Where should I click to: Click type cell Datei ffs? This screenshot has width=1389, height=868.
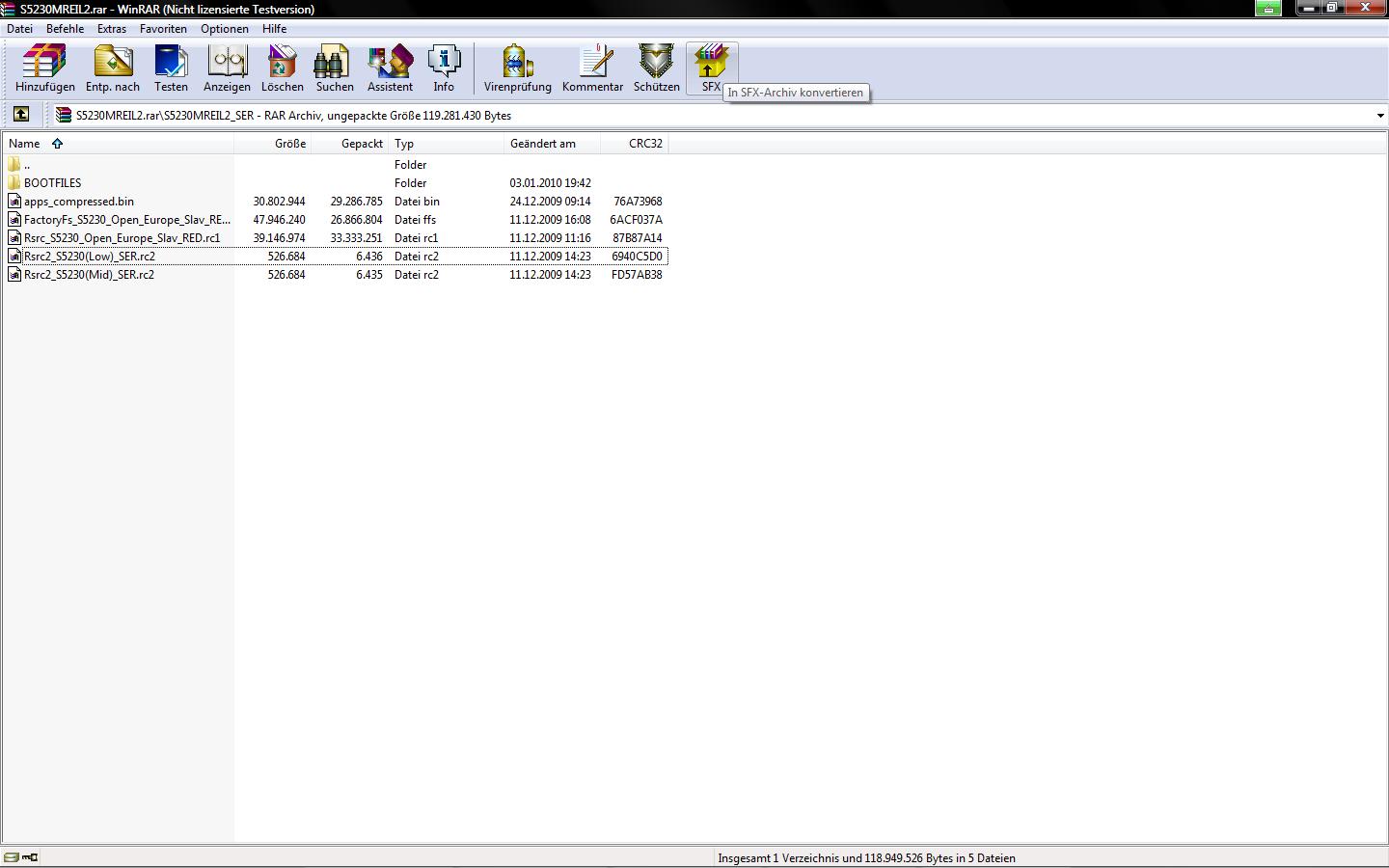(x=415, y=220)
